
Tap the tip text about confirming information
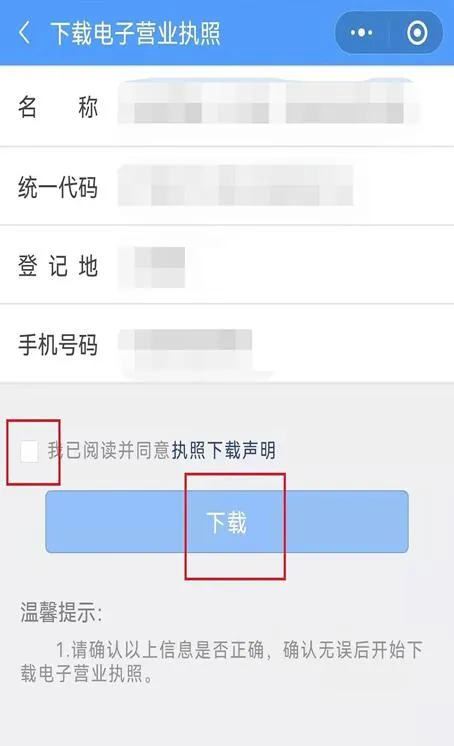pyautogui.click(x=221, y=662)
